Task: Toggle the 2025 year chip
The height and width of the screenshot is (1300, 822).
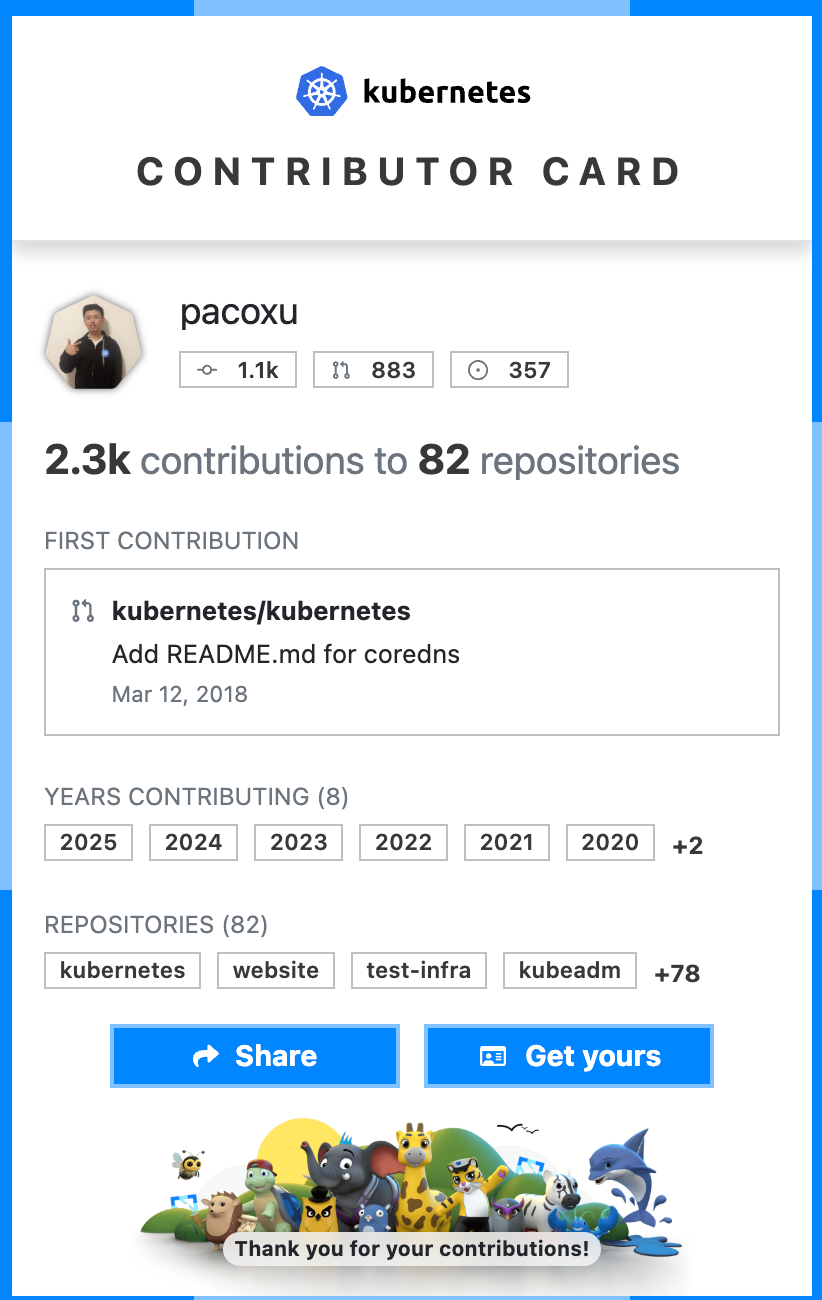Action: point(88,842)
